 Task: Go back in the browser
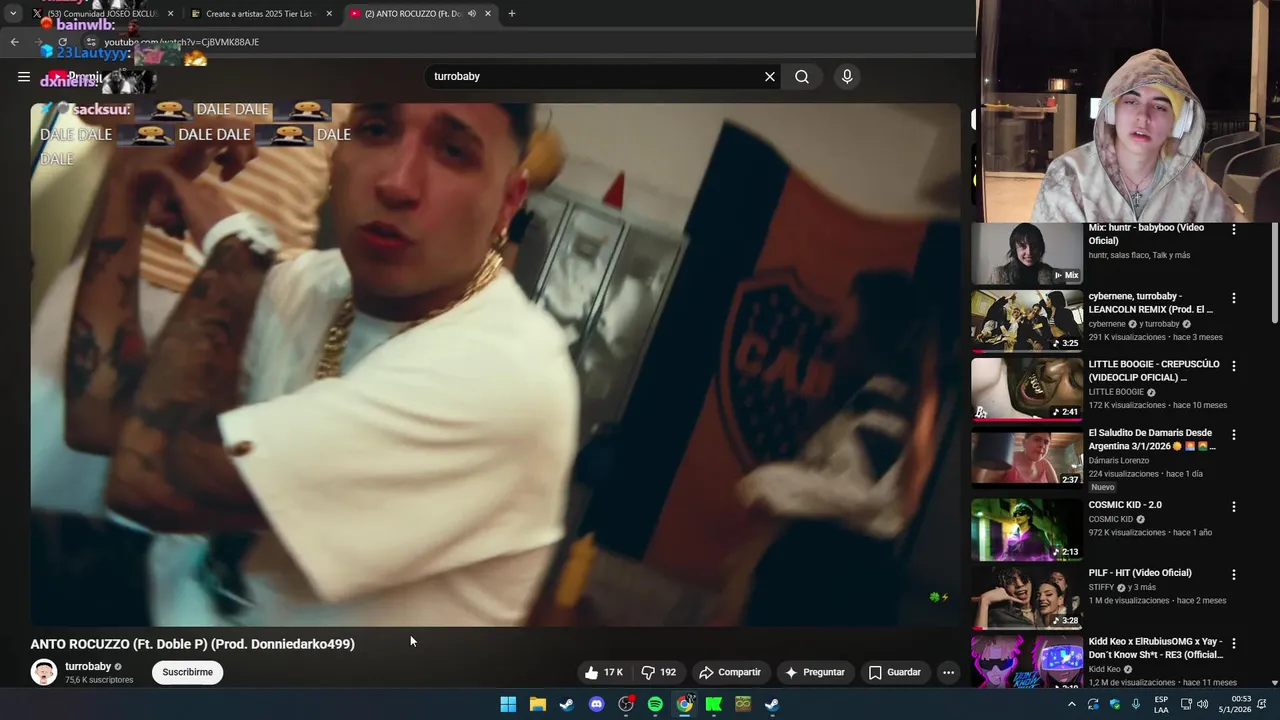click(14, 42)
